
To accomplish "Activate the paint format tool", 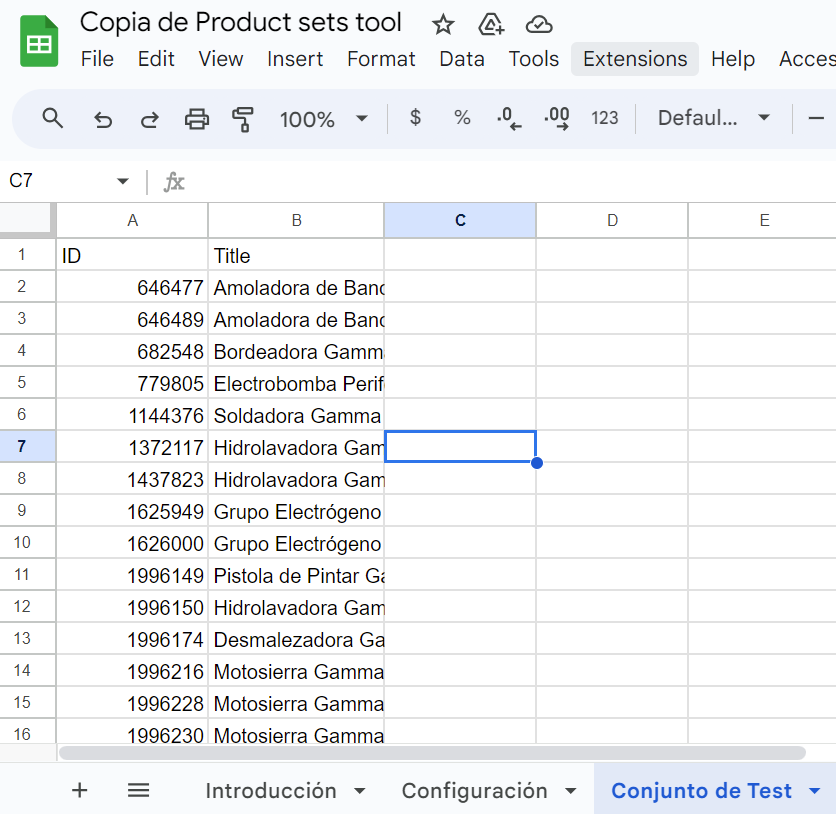I will pyautogui.click(x=243, y=118).
